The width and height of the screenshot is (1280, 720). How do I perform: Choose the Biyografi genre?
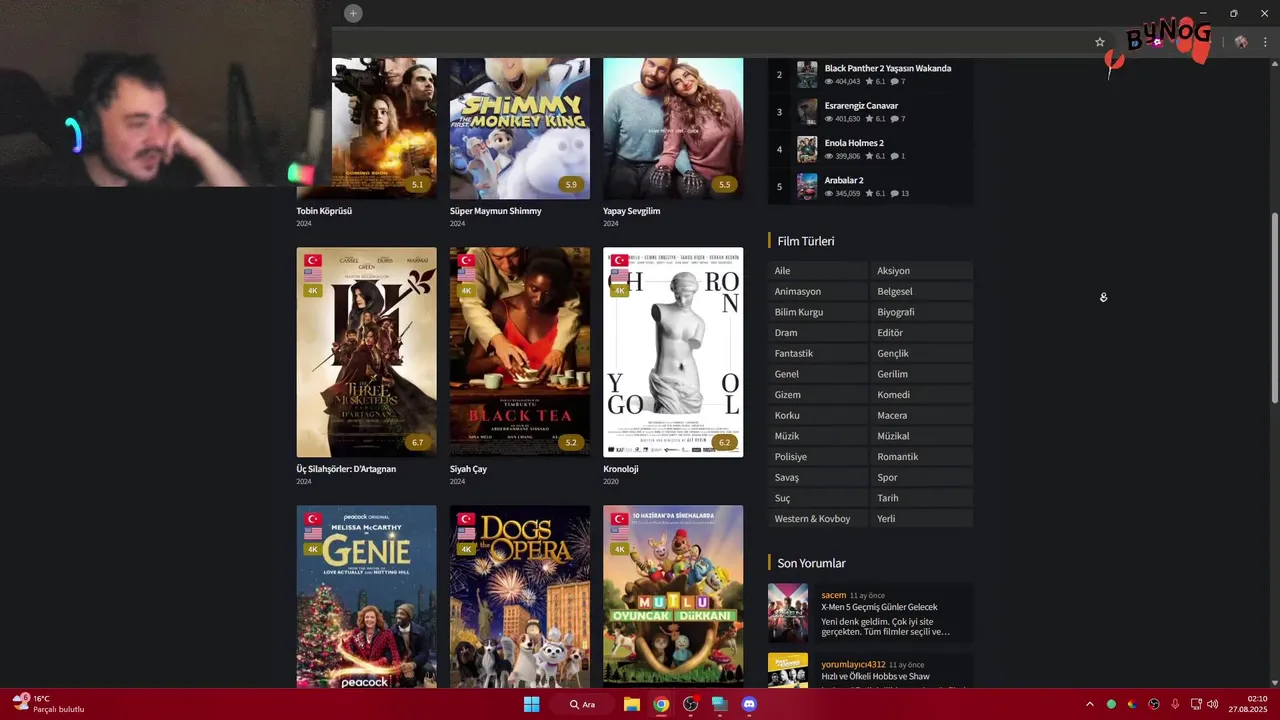point(922,312)
